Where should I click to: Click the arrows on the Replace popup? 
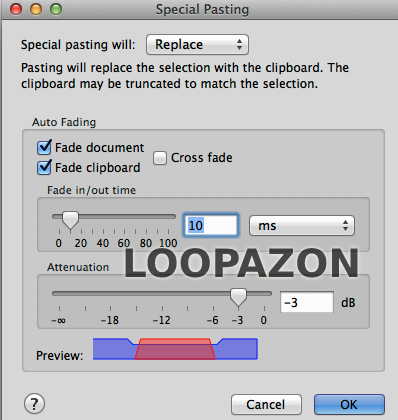pos(239,45)
